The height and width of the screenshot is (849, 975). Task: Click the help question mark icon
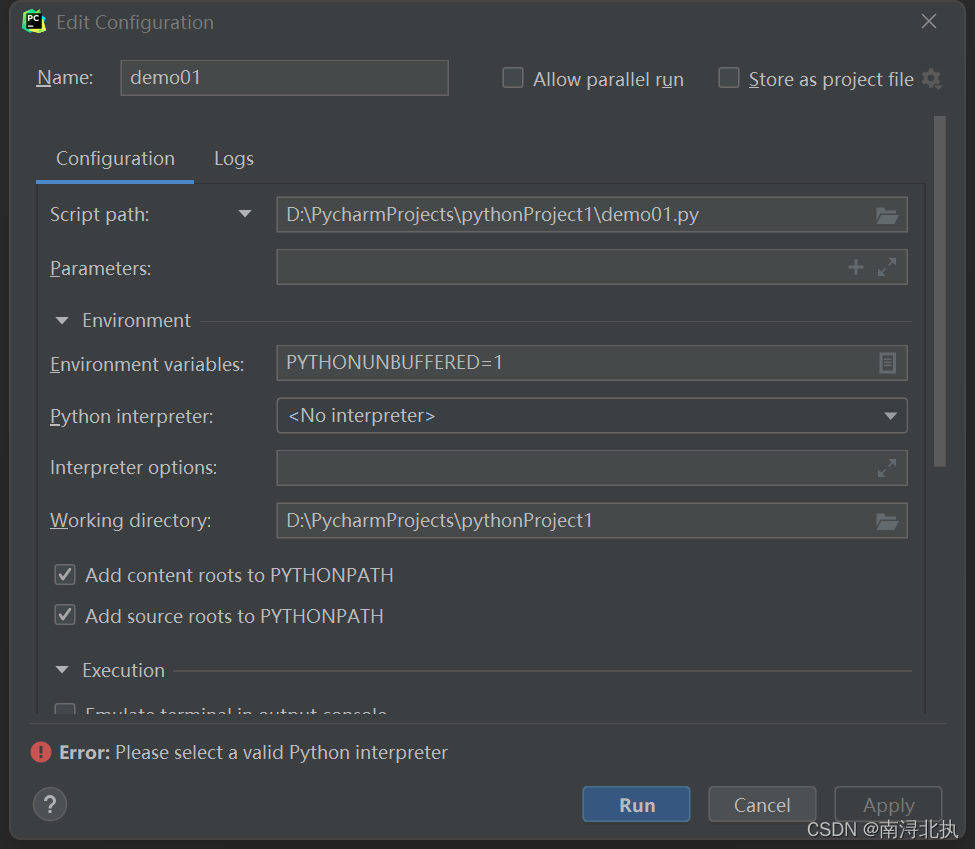point(50,804)
